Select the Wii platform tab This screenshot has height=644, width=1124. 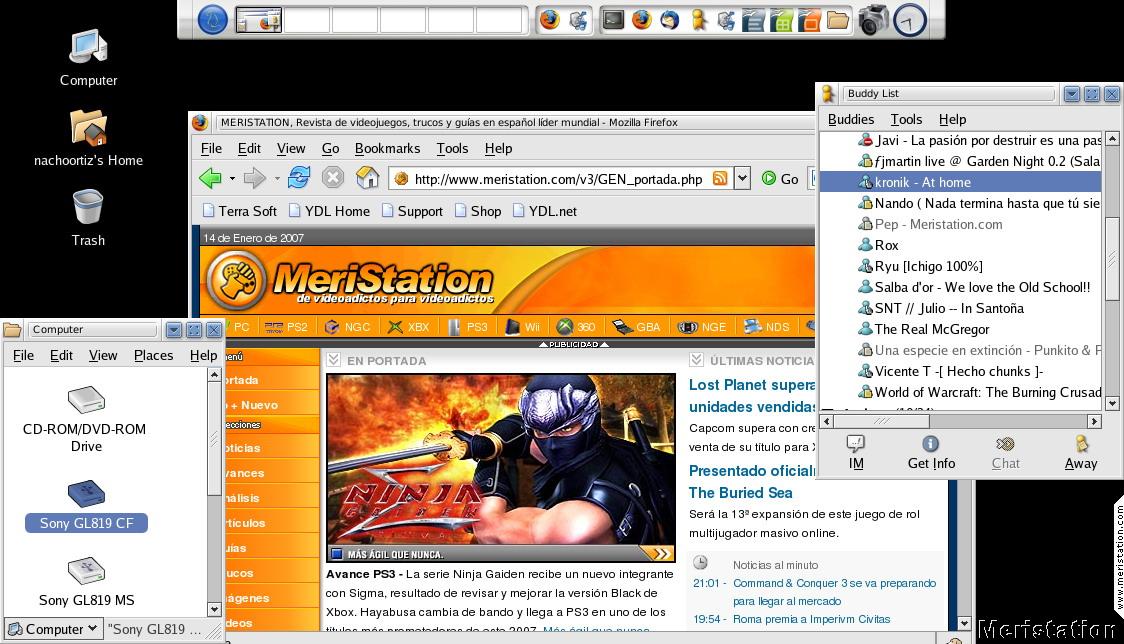click(x=523, y=327)
